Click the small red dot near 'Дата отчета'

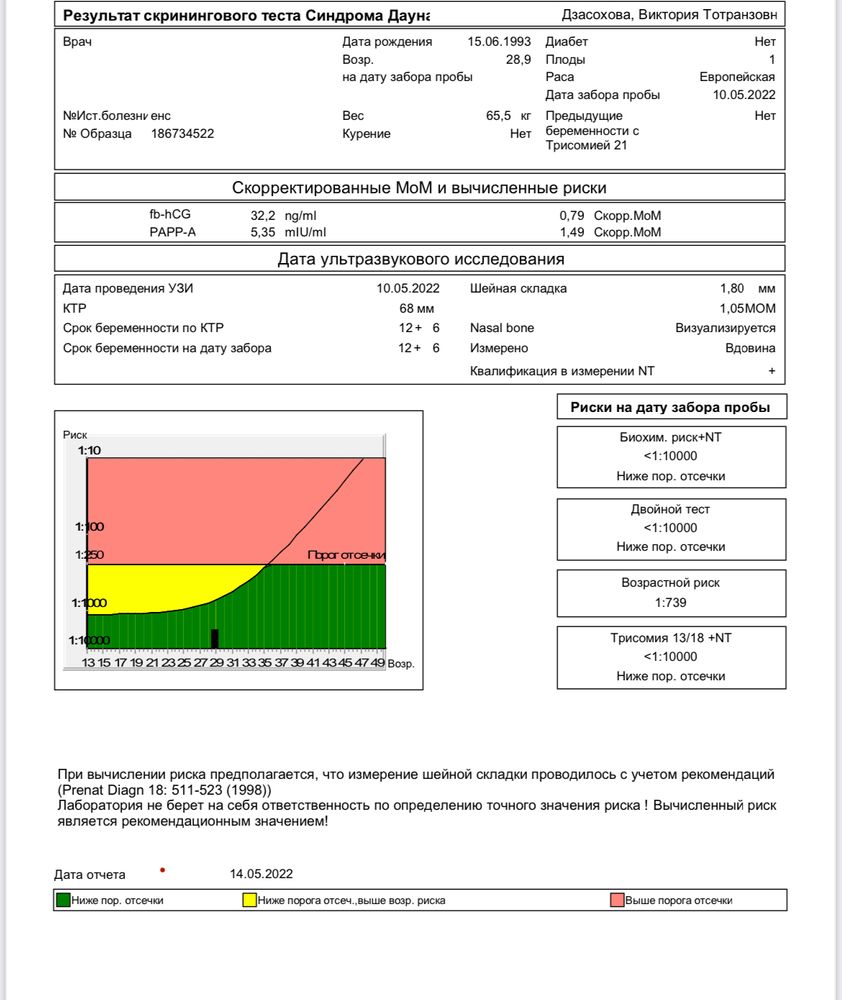pyautogui.click(x=162, y=868)
